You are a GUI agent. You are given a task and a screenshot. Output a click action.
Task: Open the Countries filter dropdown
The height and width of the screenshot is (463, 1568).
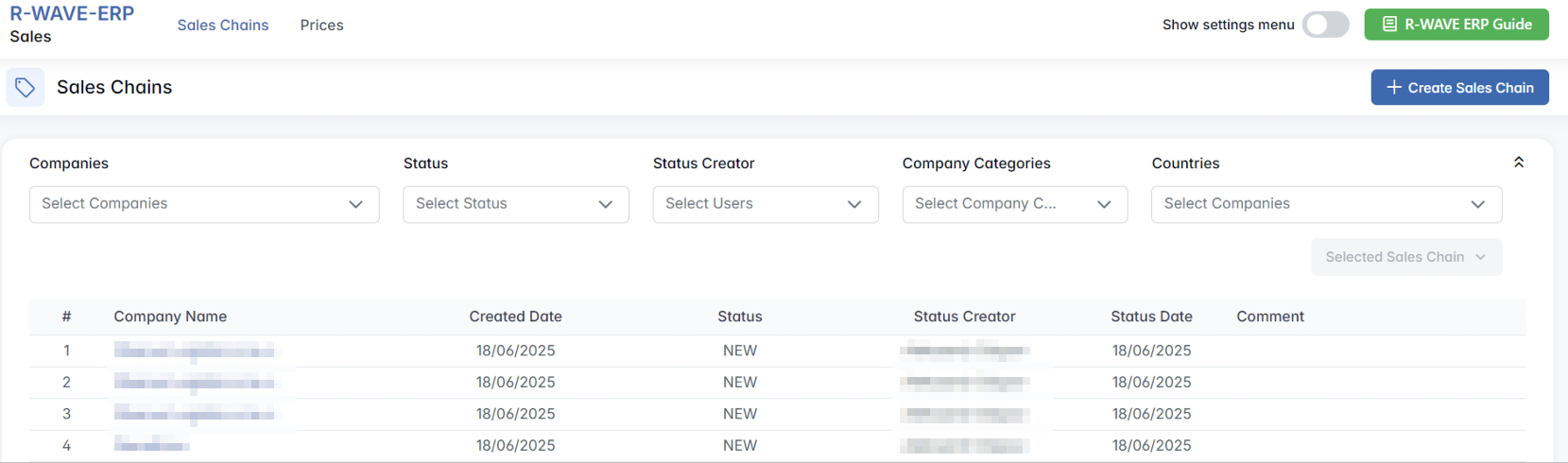point(1326,204)
